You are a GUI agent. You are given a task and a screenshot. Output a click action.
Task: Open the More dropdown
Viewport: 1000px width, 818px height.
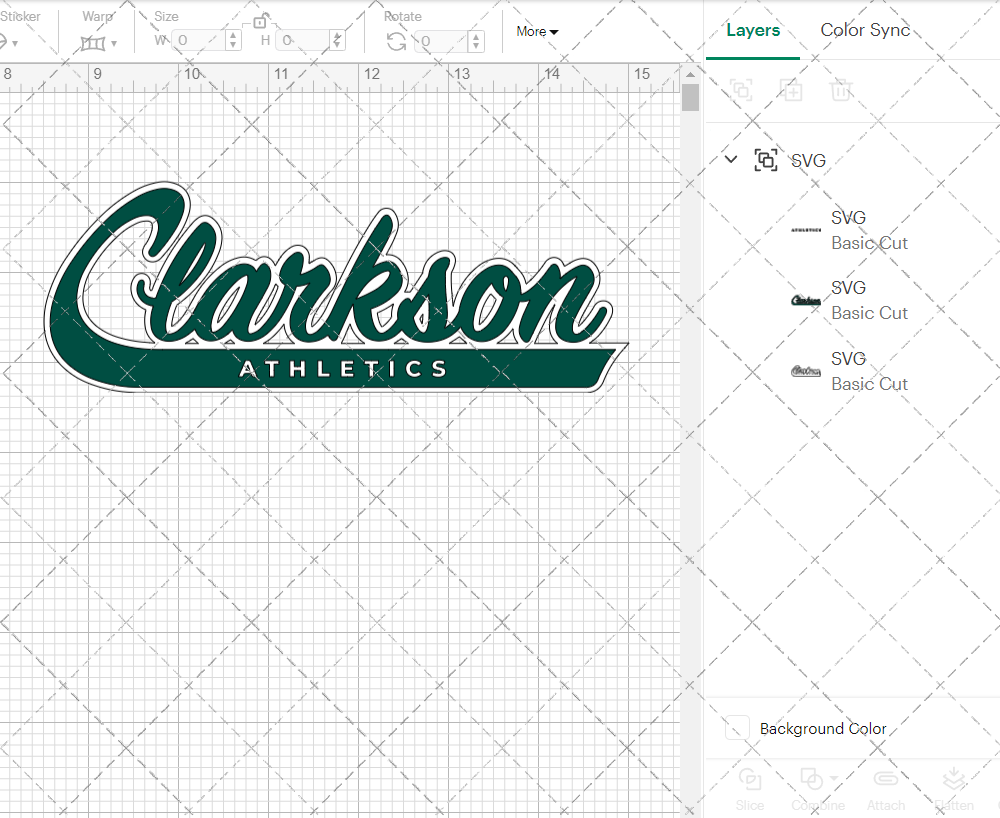click(537, 31)
